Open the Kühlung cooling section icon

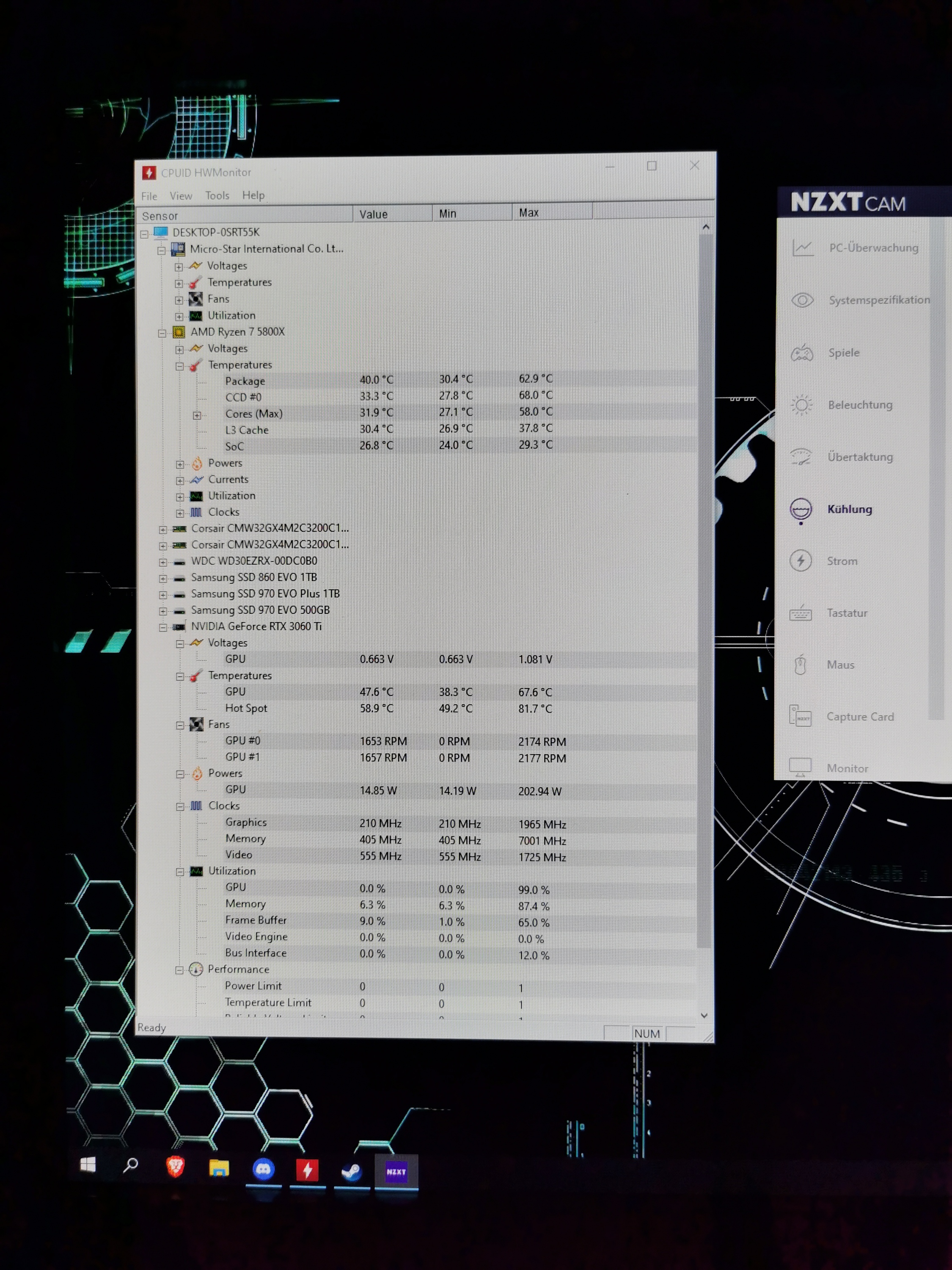tap(801, 509)
